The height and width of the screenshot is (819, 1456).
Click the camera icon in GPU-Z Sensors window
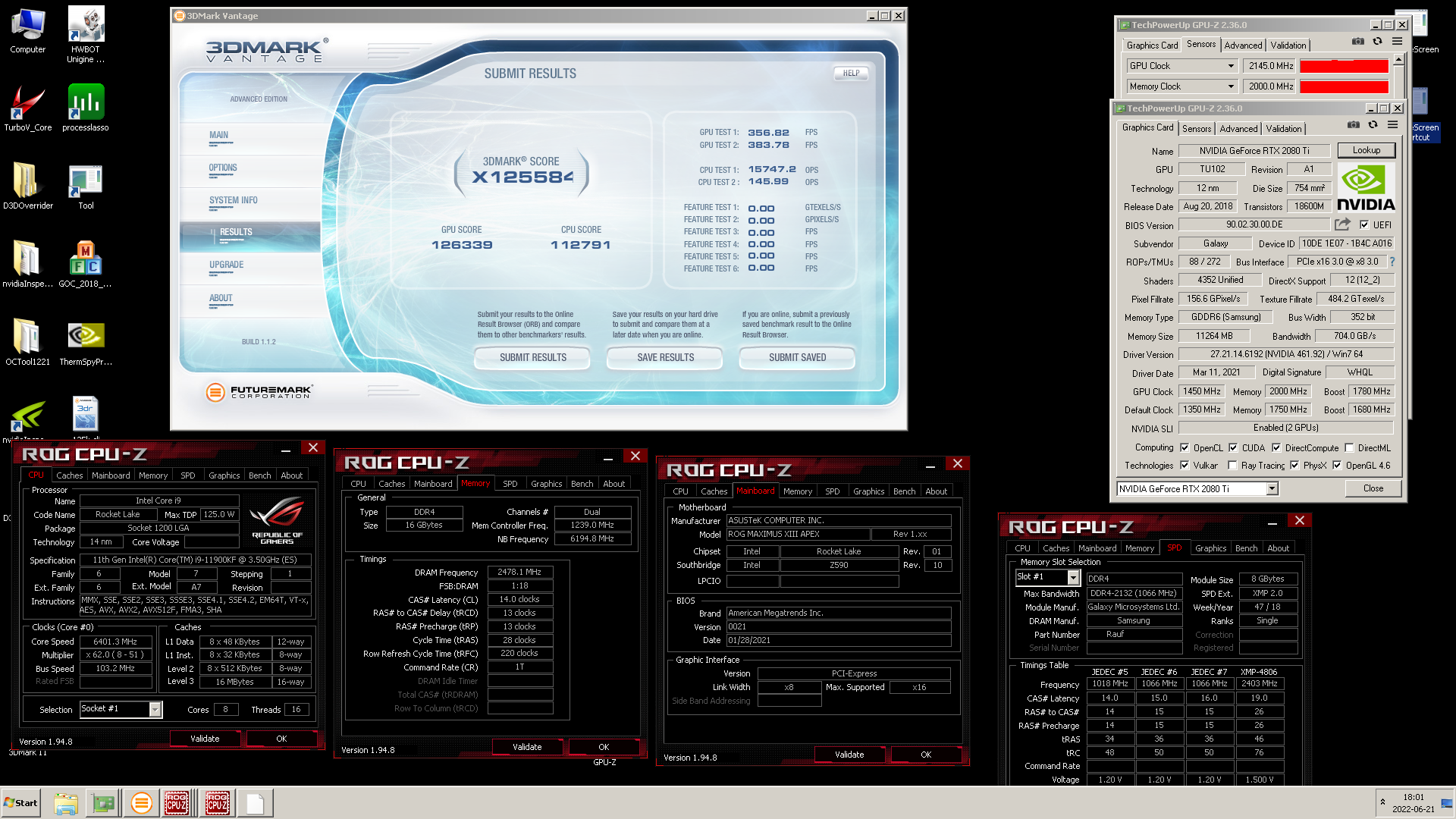(1358, 42)
